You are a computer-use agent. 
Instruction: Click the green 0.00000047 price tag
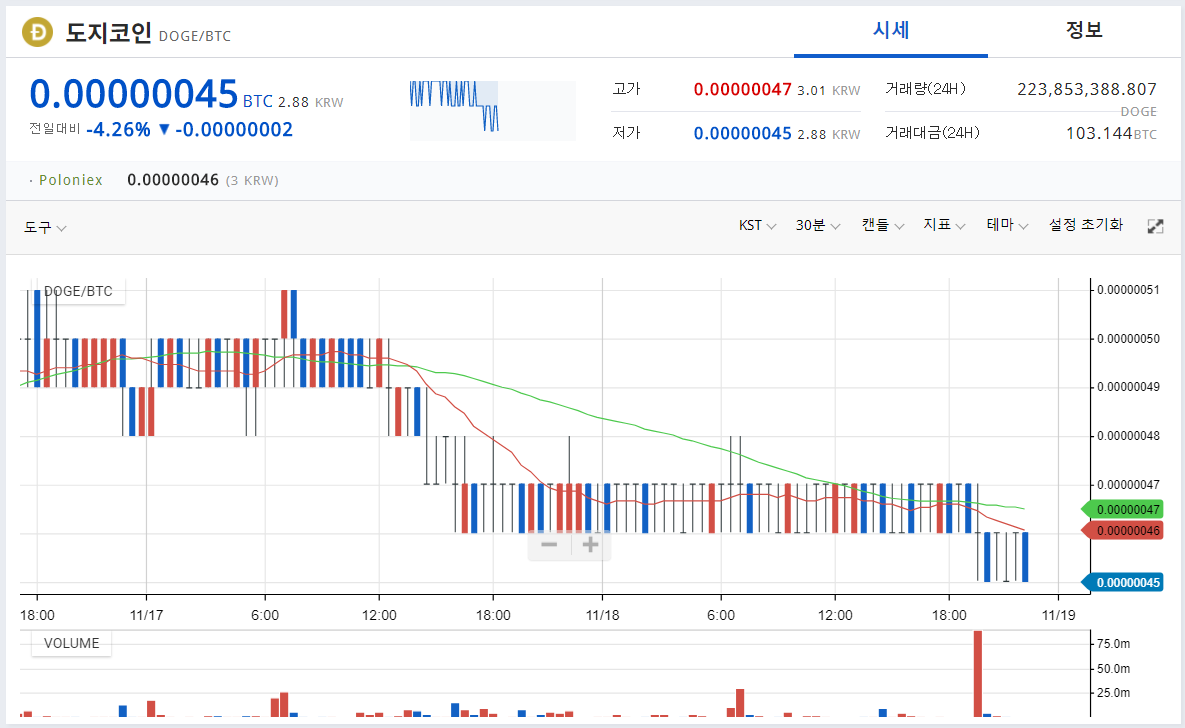click(x=1122, y=510)
